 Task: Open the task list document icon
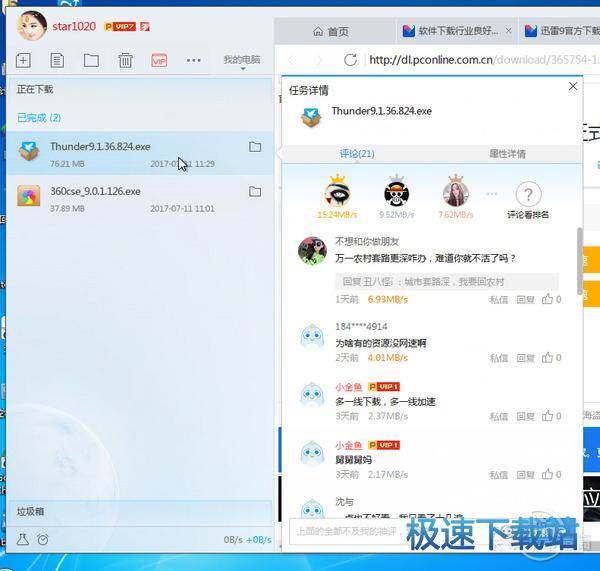point(57,60)
